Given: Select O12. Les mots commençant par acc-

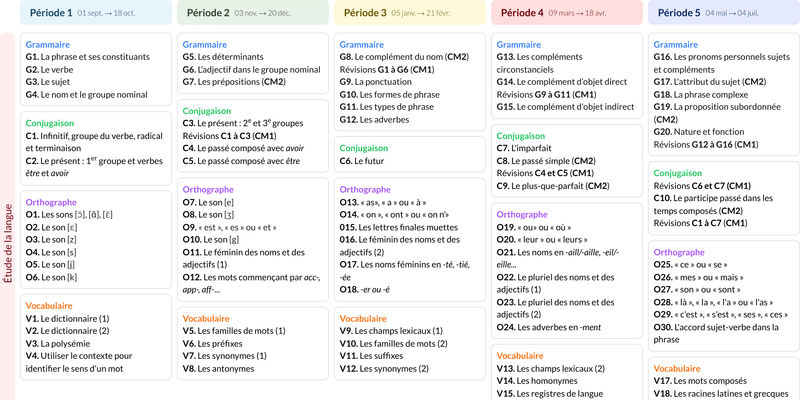Looking at the screenshot, I should (x=252, y=283).
